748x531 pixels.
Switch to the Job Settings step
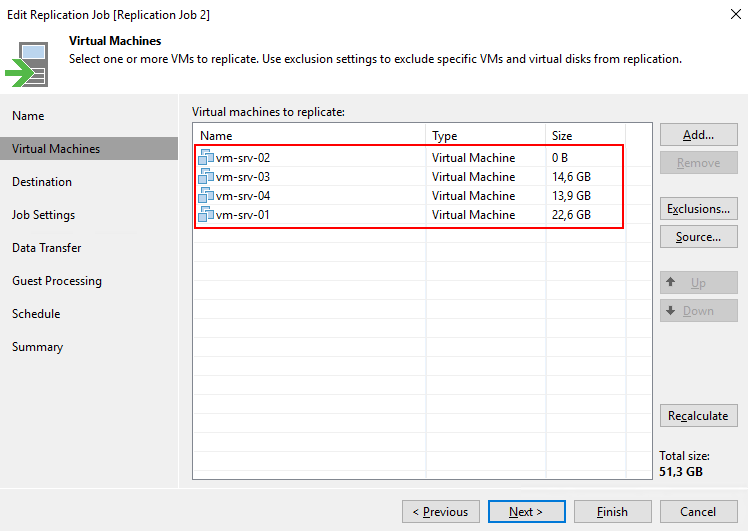click(44, 215)
